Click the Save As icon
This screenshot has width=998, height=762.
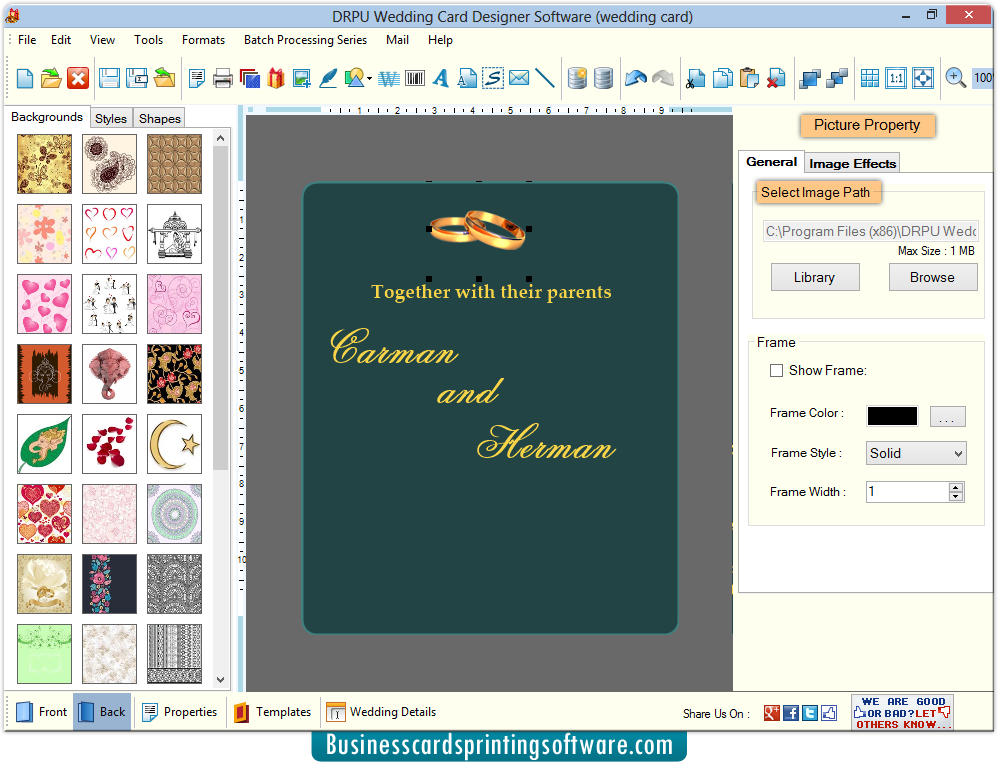[137, 78]
